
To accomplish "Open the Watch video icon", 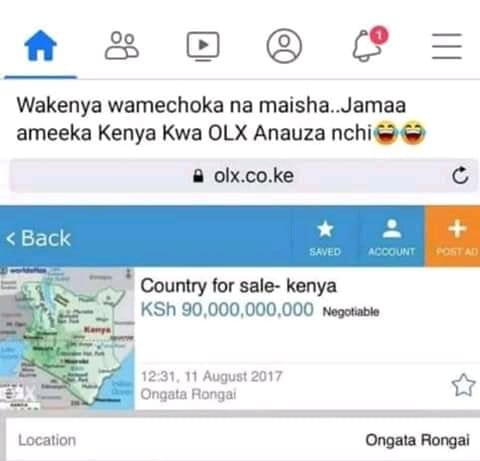I will tap(203, 46).
